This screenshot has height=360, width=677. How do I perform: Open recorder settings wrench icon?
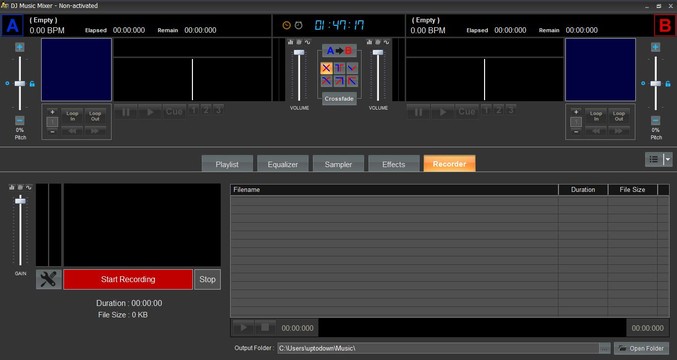pos(48,279)
